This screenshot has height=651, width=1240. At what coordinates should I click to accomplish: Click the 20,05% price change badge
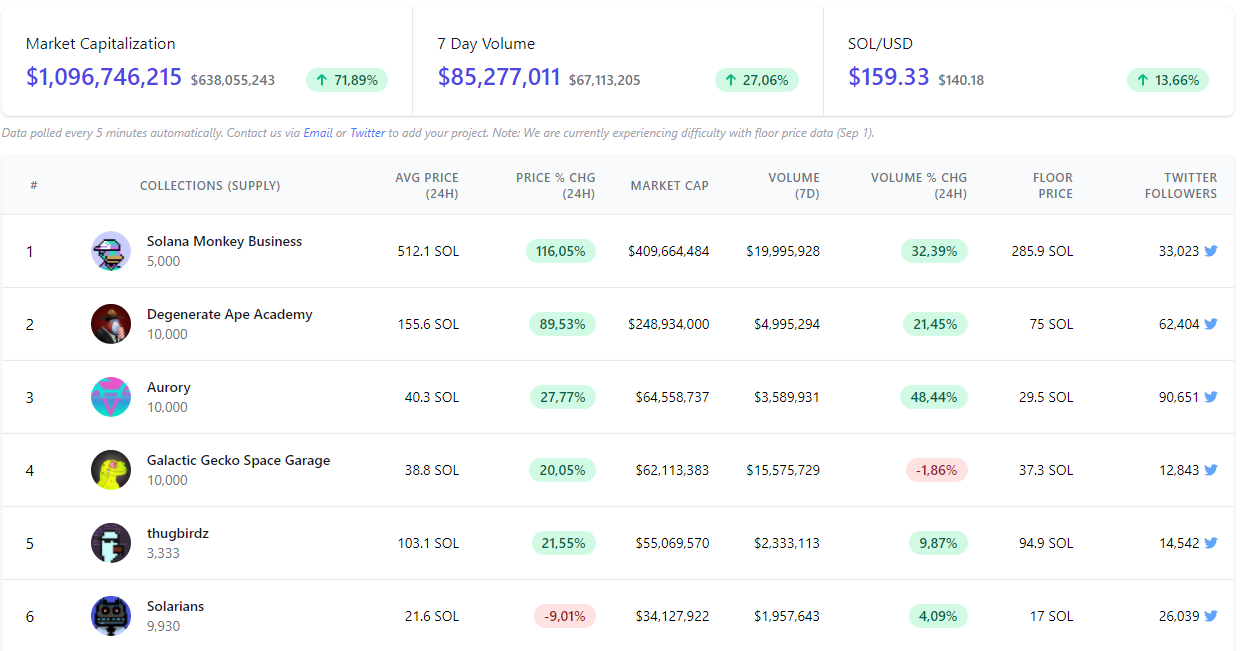point(563,470)
